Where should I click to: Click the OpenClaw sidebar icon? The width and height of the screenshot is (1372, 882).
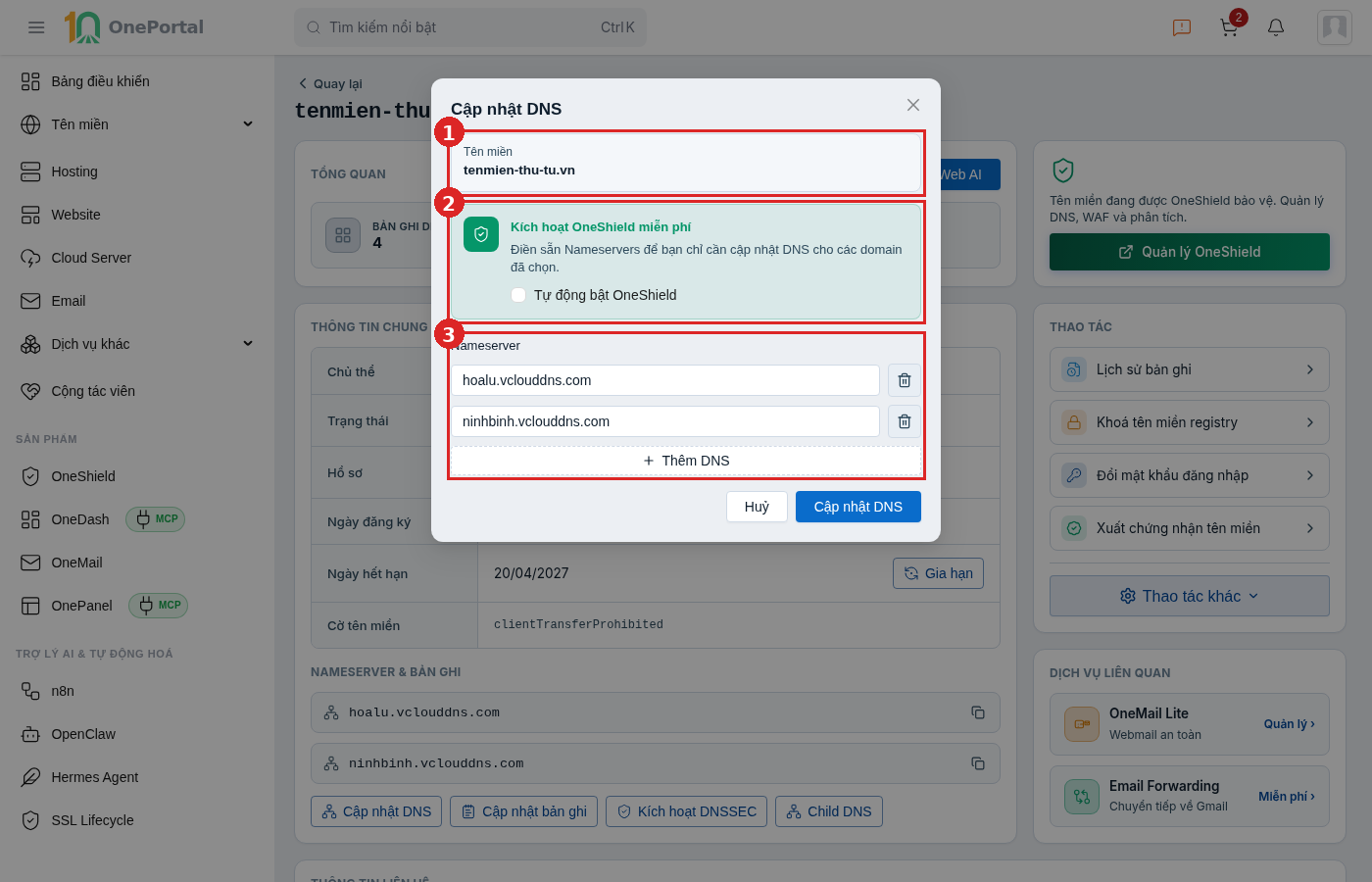pyautogui.click(x=30, y=734)
